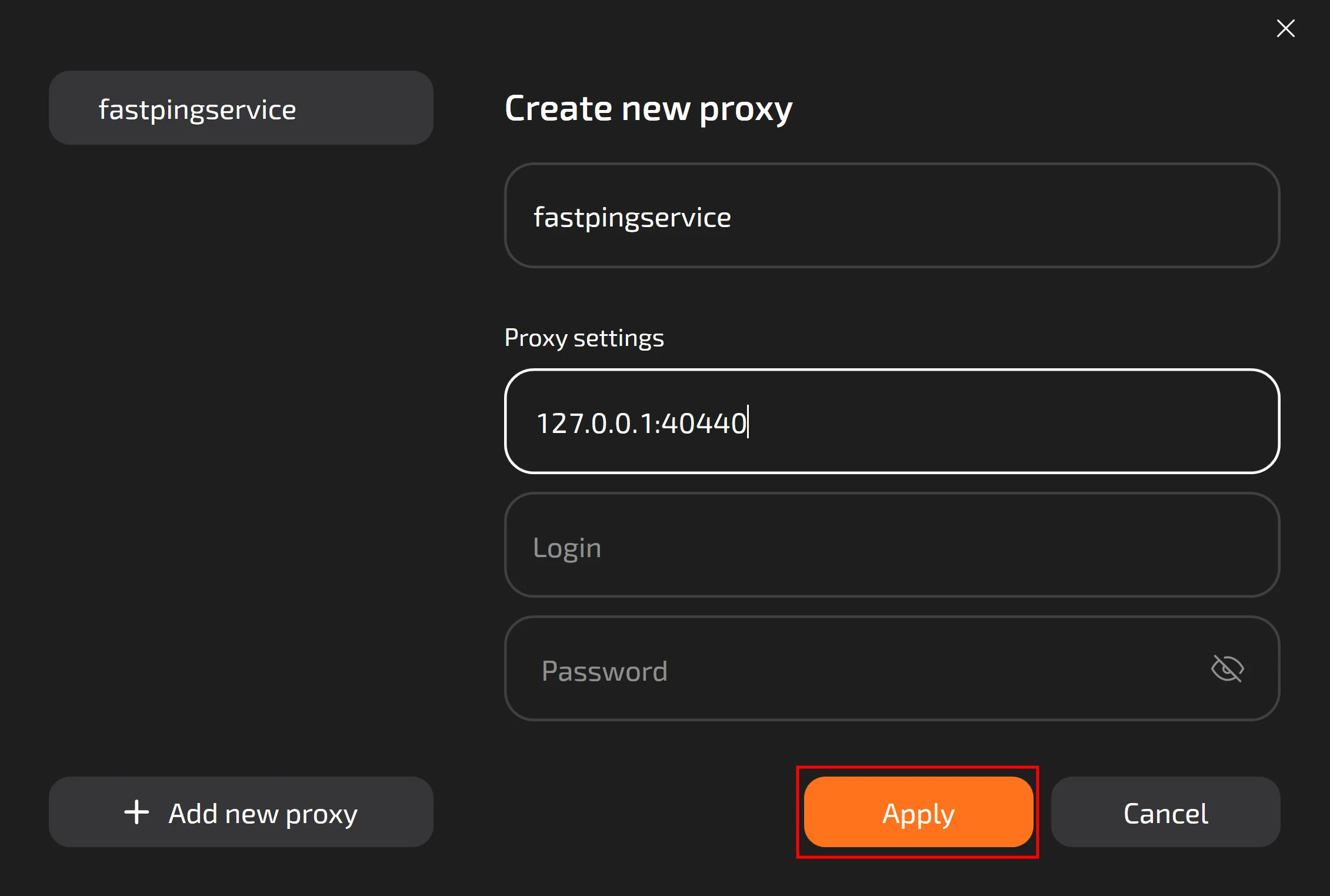Click the Login placeholder text
The image size is (1330, 896).
(x=566, y=548)
